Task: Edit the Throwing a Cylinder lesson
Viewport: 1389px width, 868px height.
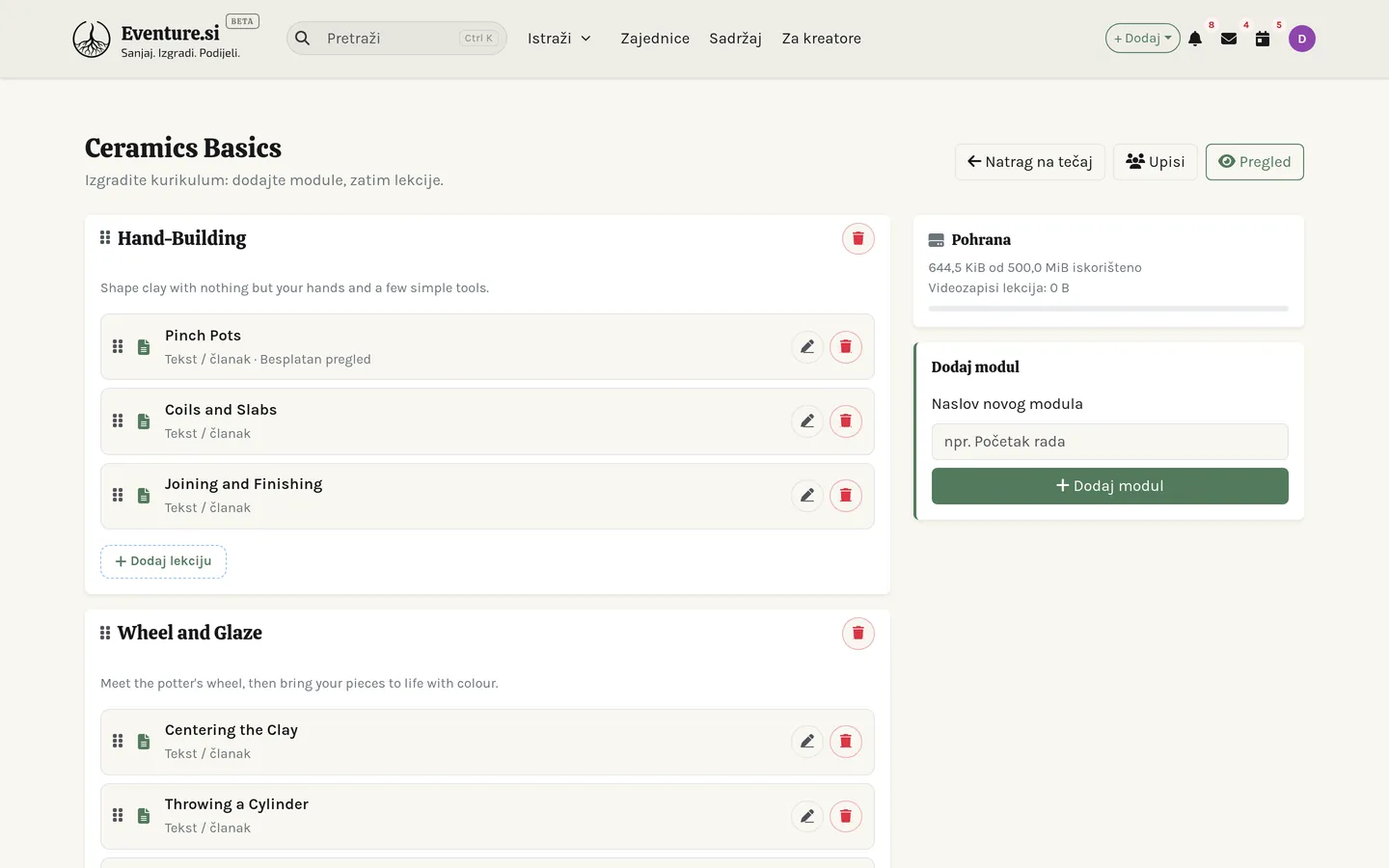Action: 807,816
